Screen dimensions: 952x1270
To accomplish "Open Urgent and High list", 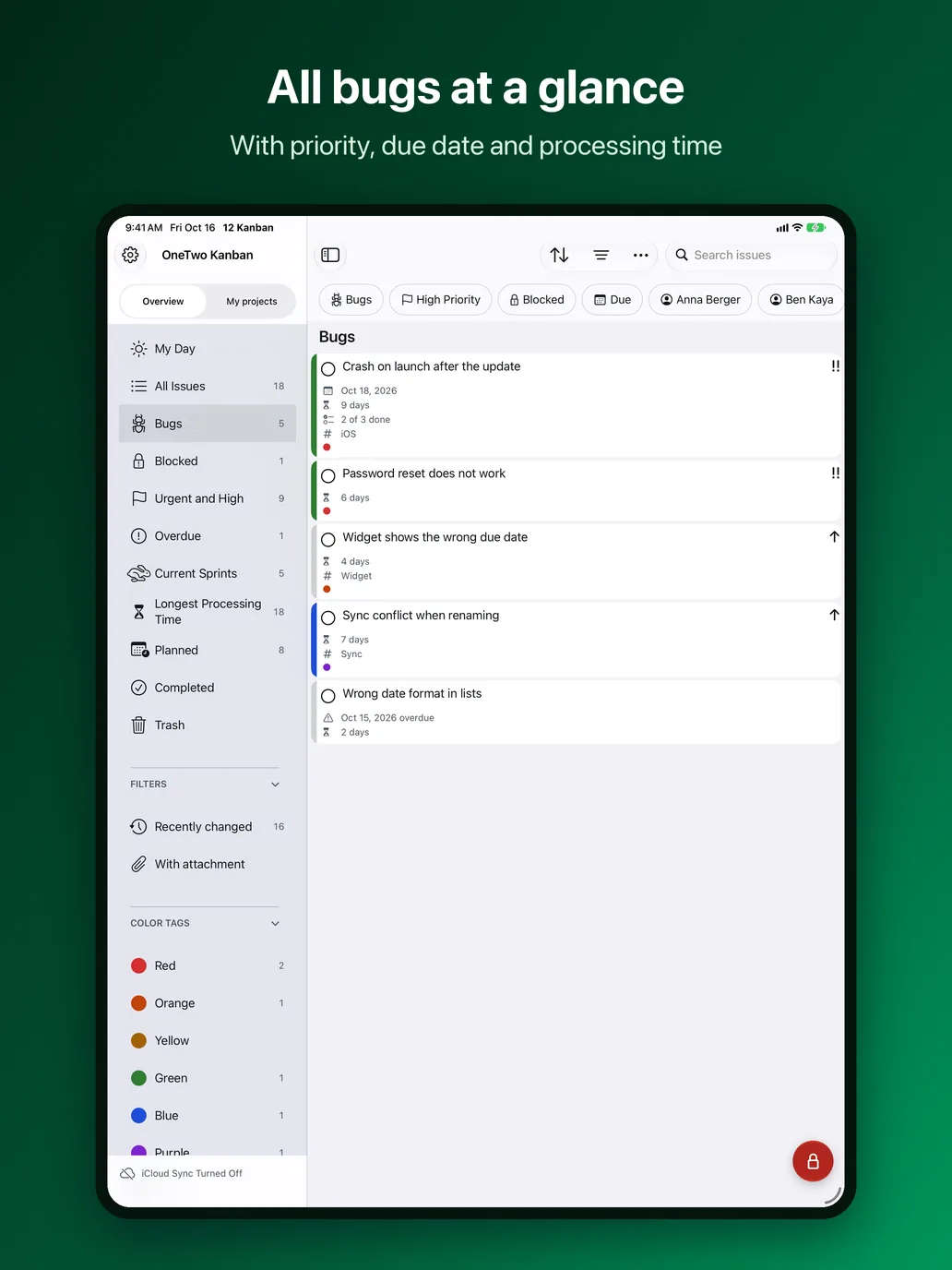I will pos(208,498).
